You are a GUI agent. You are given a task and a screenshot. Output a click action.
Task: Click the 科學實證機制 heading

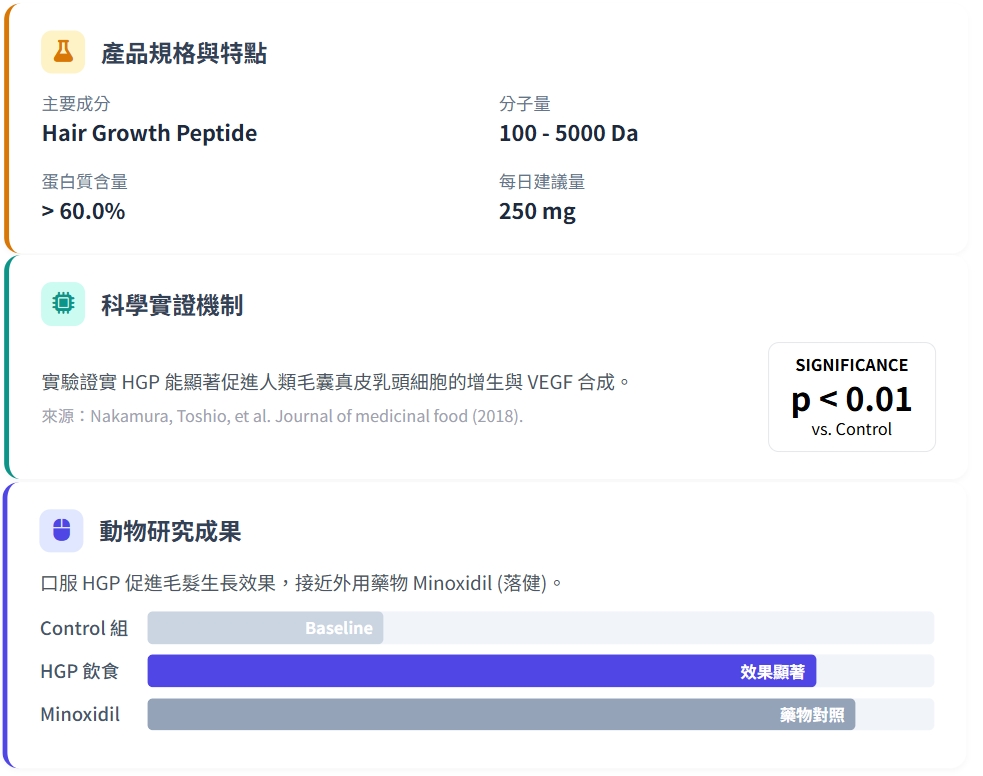point(172,305)
